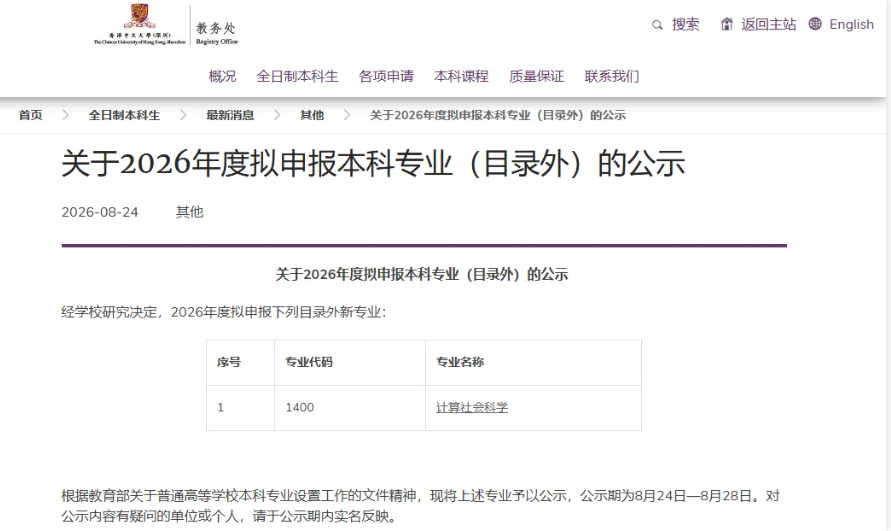The image size is (891, 531).
Task: Click the table cell with serial number 1
Action: pos(240,408)
